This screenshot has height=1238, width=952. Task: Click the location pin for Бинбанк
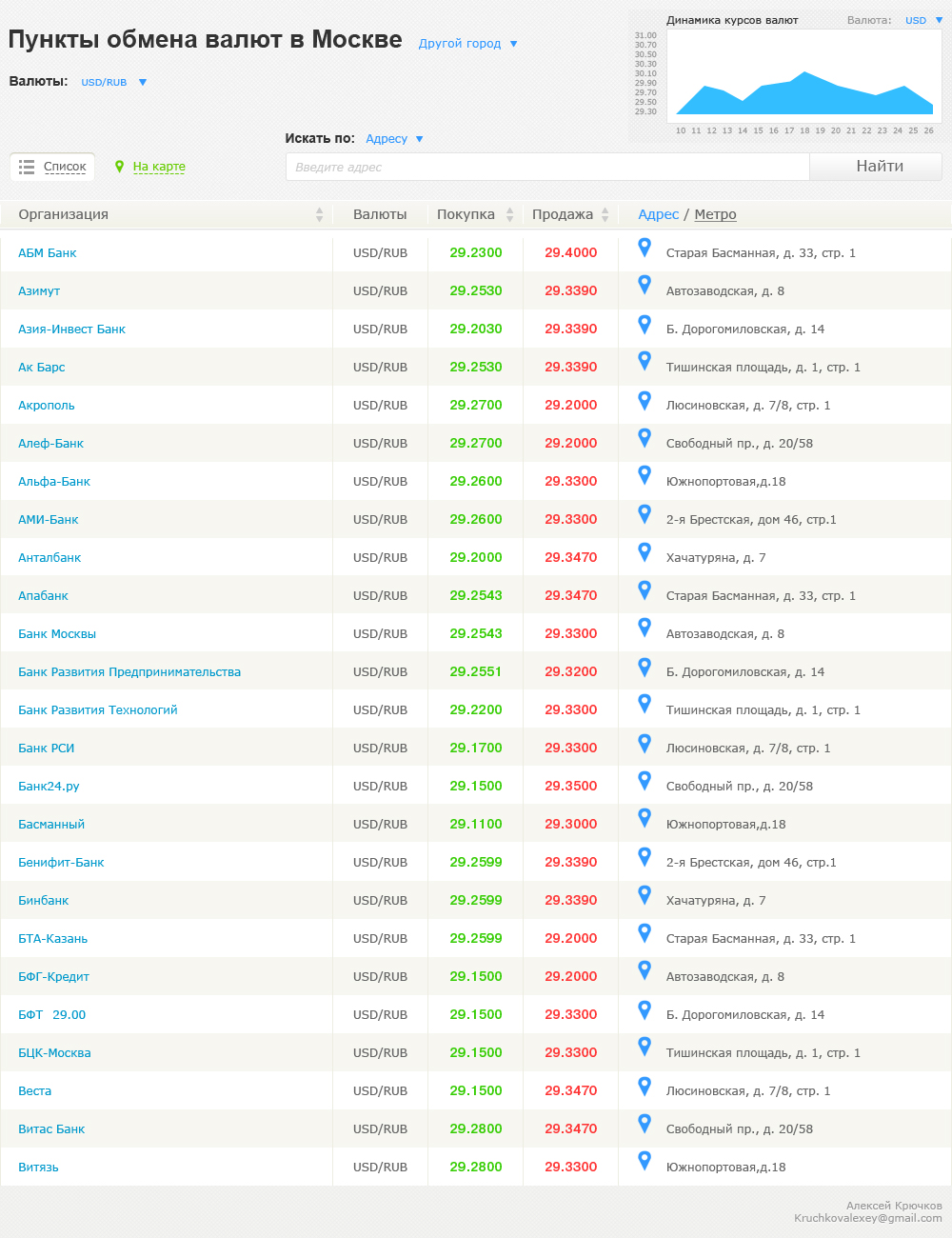pos(645,895)
